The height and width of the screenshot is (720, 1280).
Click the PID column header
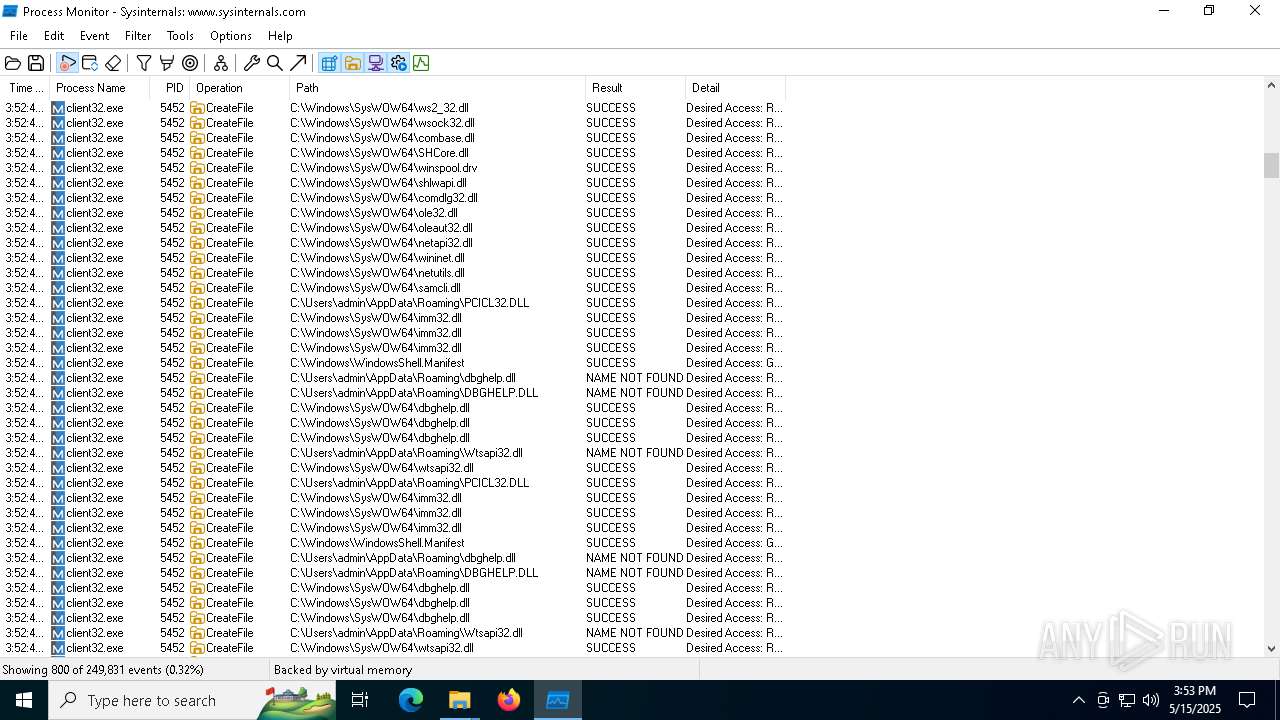pos(170,88)
